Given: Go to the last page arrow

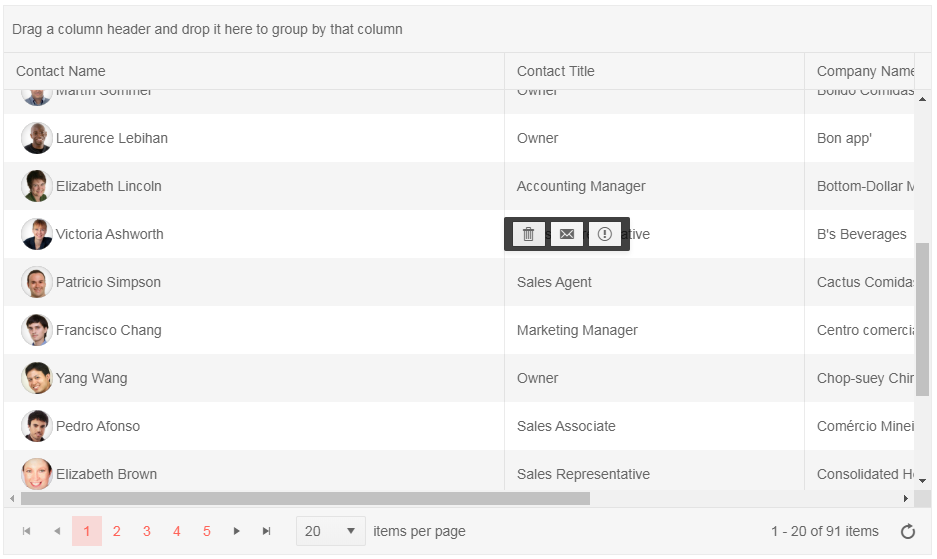Looking at the screenshot, I should pyautogui.click(x=267, y=532).
